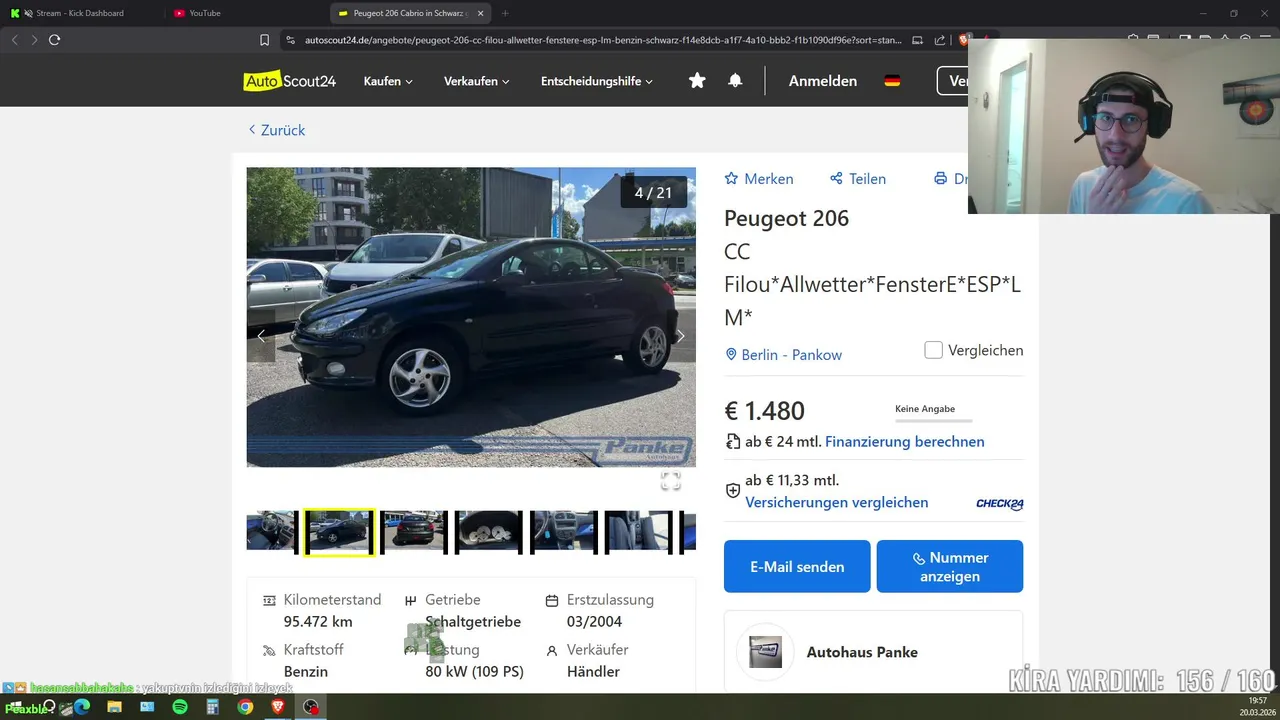Go back via Zurück link
The width and height of the screenshot is (1280, 720).
point(277,130)
